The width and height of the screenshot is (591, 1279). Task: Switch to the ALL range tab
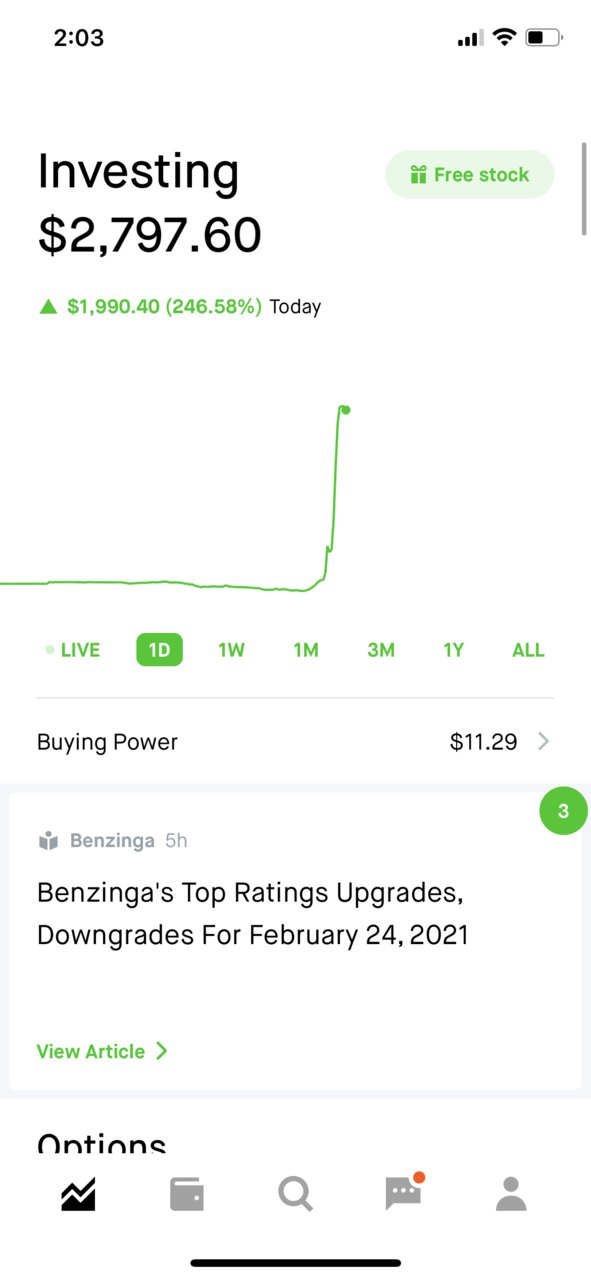tap(528, 650)
